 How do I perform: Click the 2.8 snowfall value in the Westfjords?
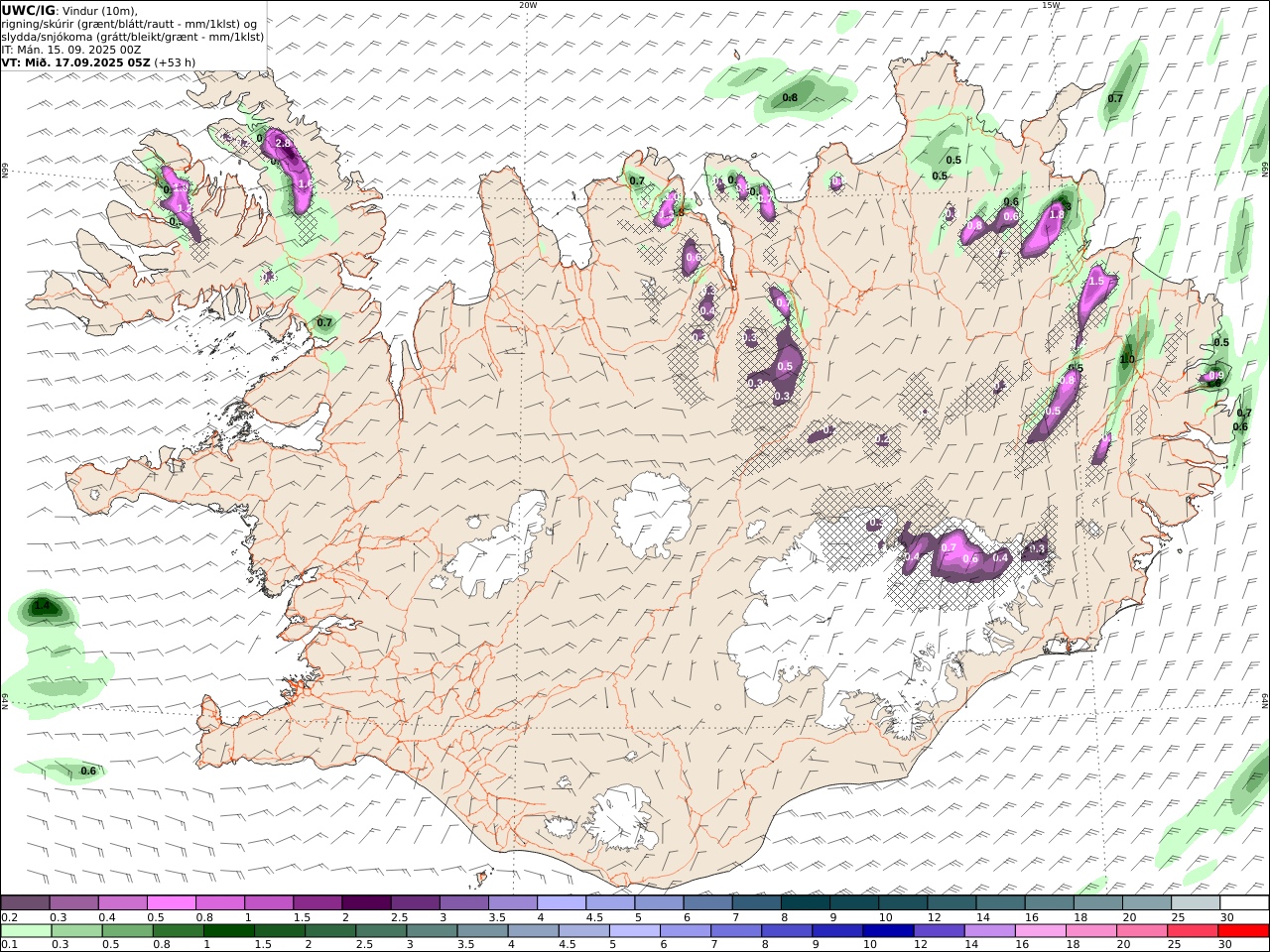[x=283, y=144]
